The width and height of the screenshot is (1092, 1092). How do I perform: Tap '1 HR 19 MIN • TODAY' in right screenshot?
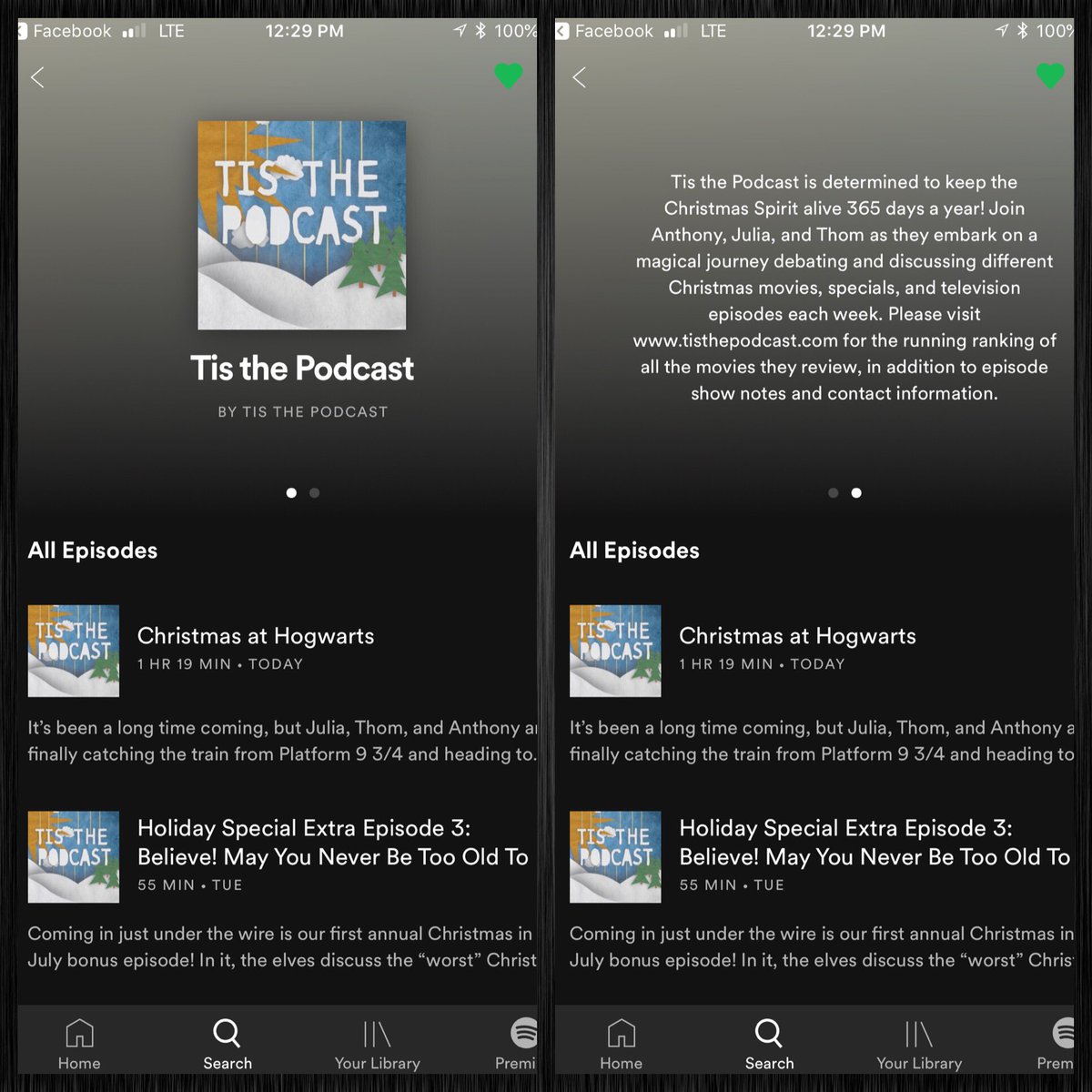(762, 664)
